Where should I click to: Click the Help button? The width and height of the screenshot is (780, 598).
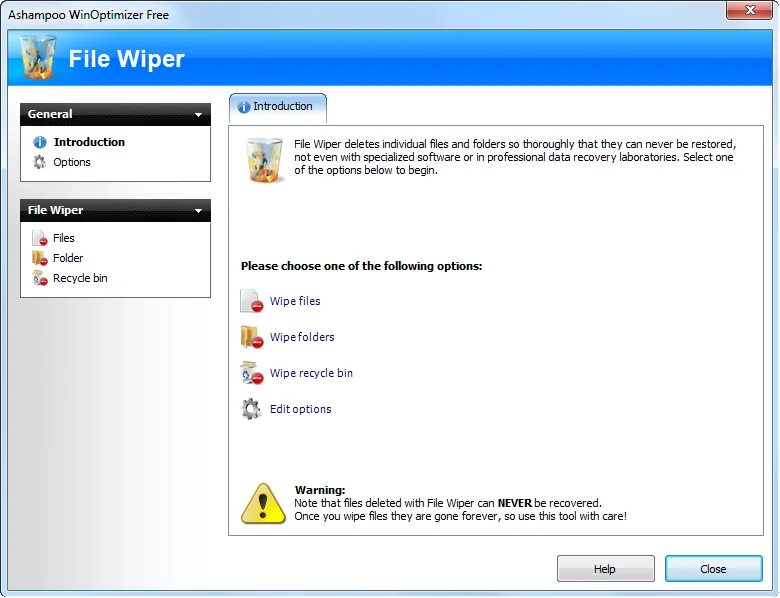pos(605,569)
